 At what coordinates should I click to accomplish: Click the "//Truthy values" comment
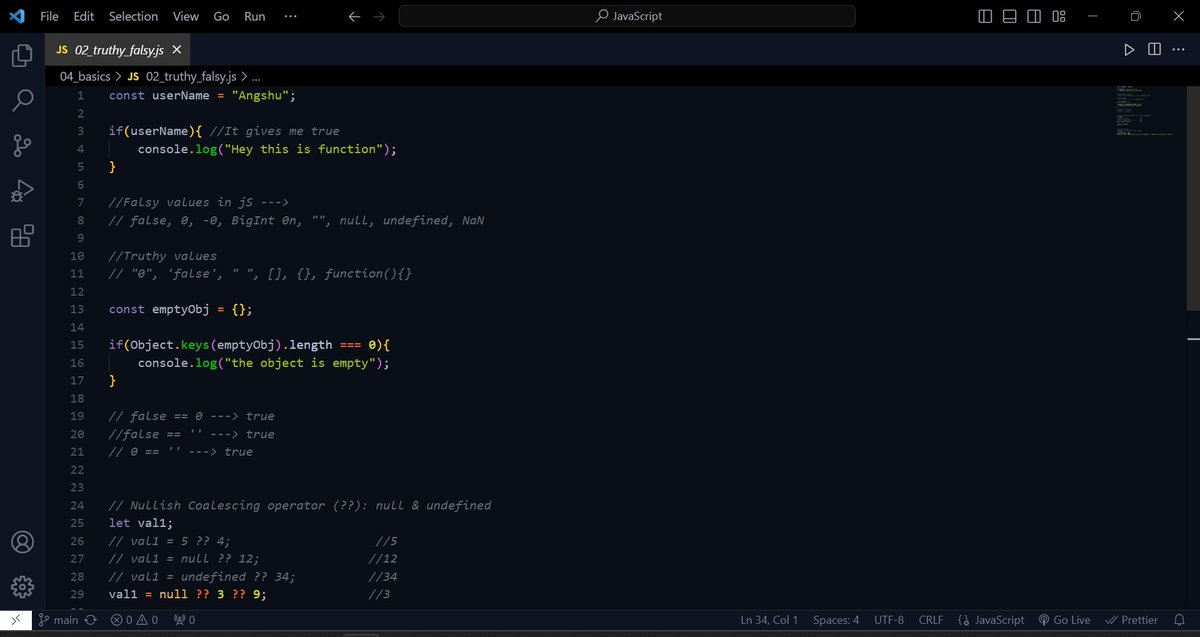(x=163, y=256)
